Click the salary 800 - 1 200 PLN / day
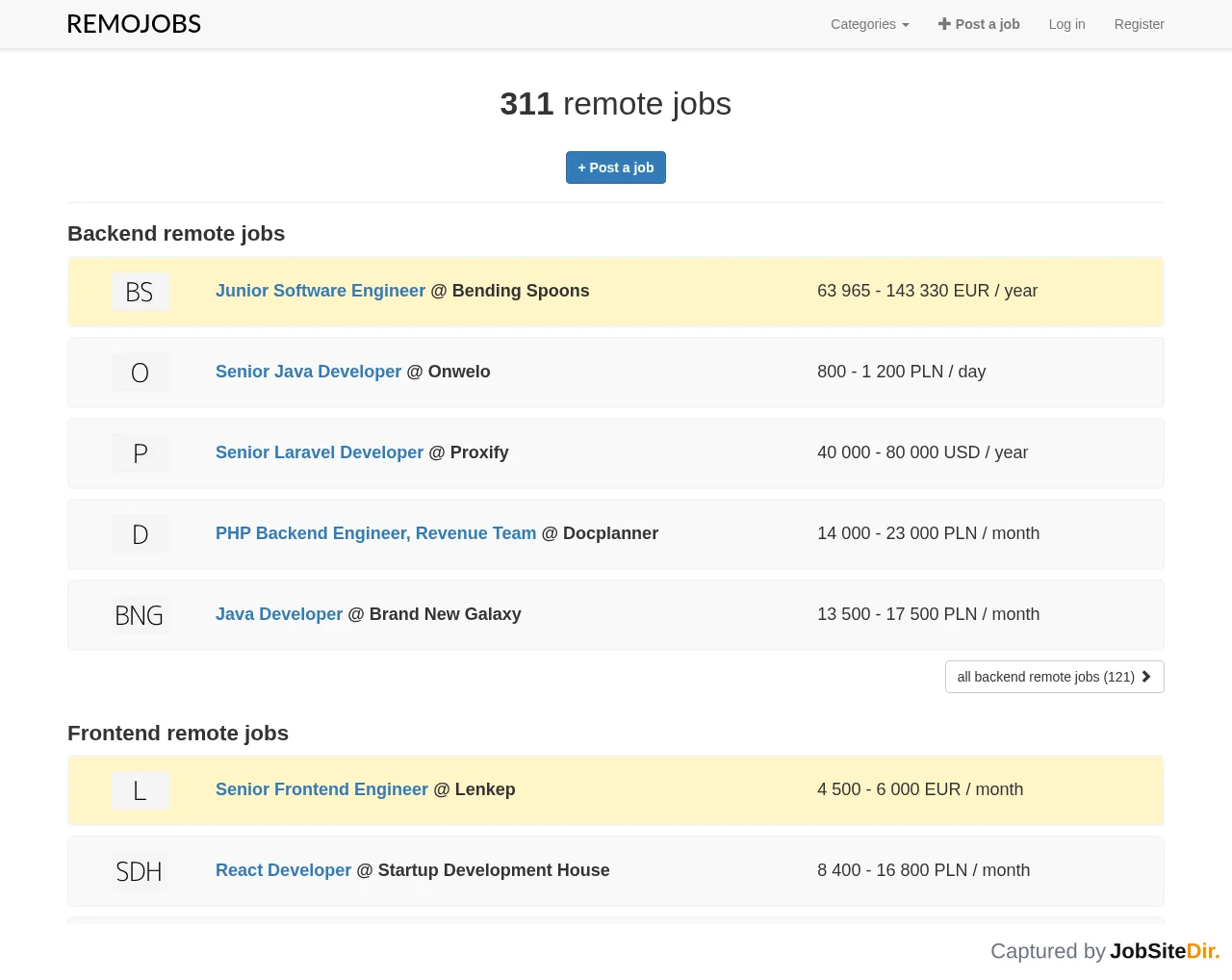Viewport: 1232px width, 980px height. tap(901, 372)
